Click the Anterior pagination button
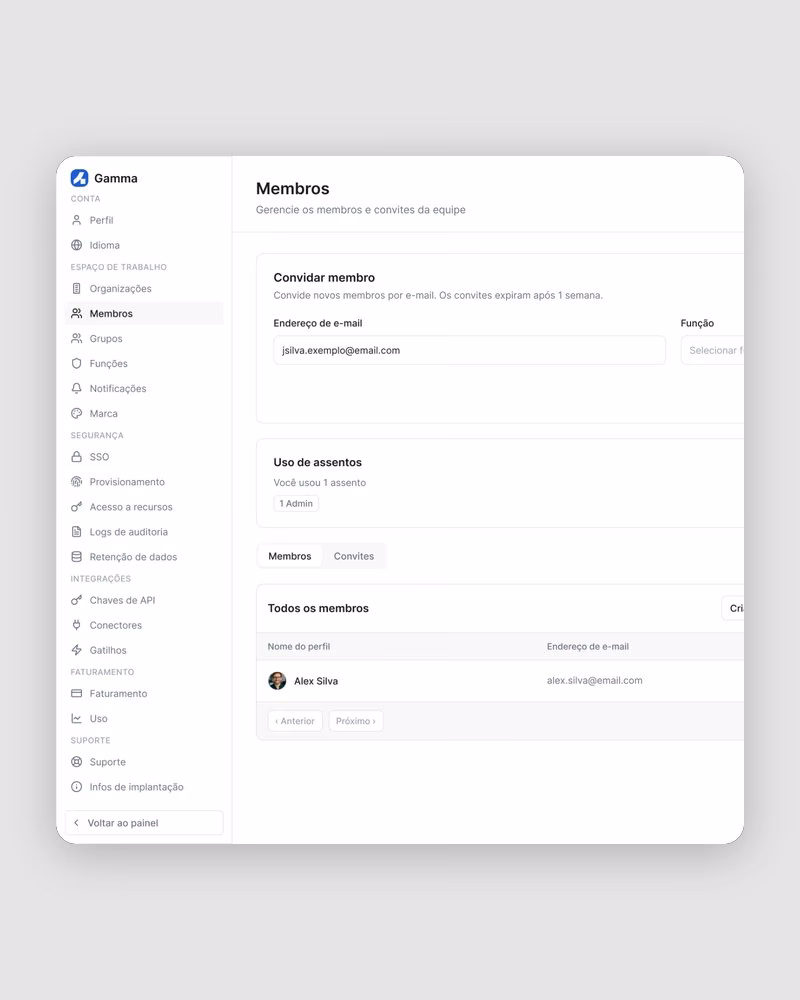Viewport: 800px width, 1000px height. [295, 721]
